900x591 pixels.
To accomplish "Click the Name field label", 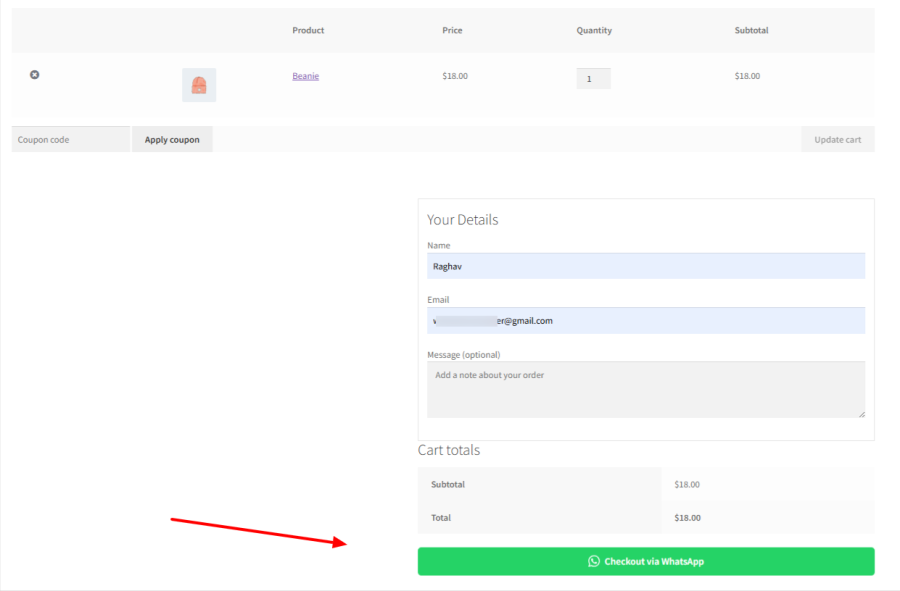I will tap(439, 245).
